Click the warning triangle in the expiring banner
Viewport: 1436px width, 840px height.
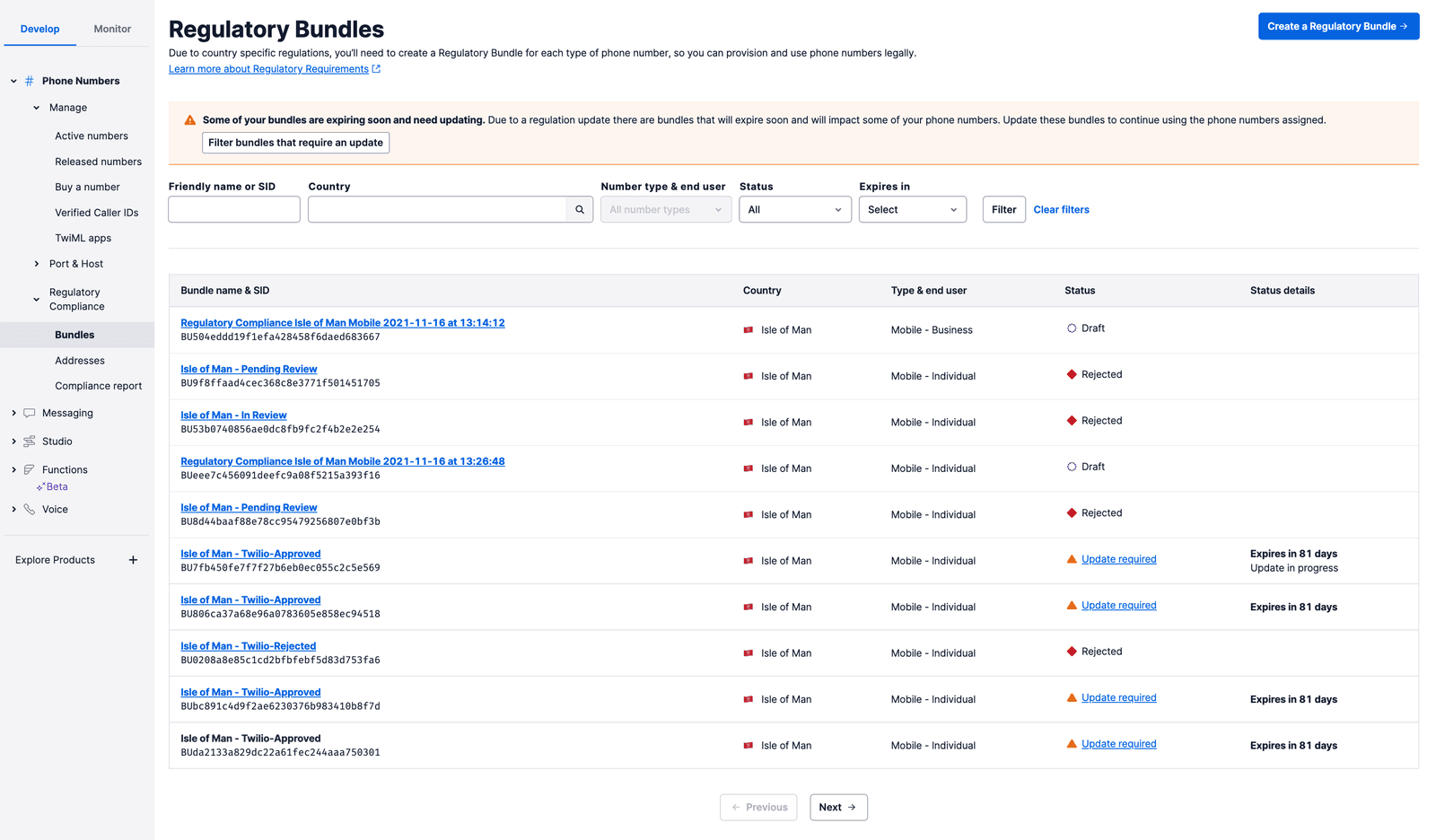189,118
